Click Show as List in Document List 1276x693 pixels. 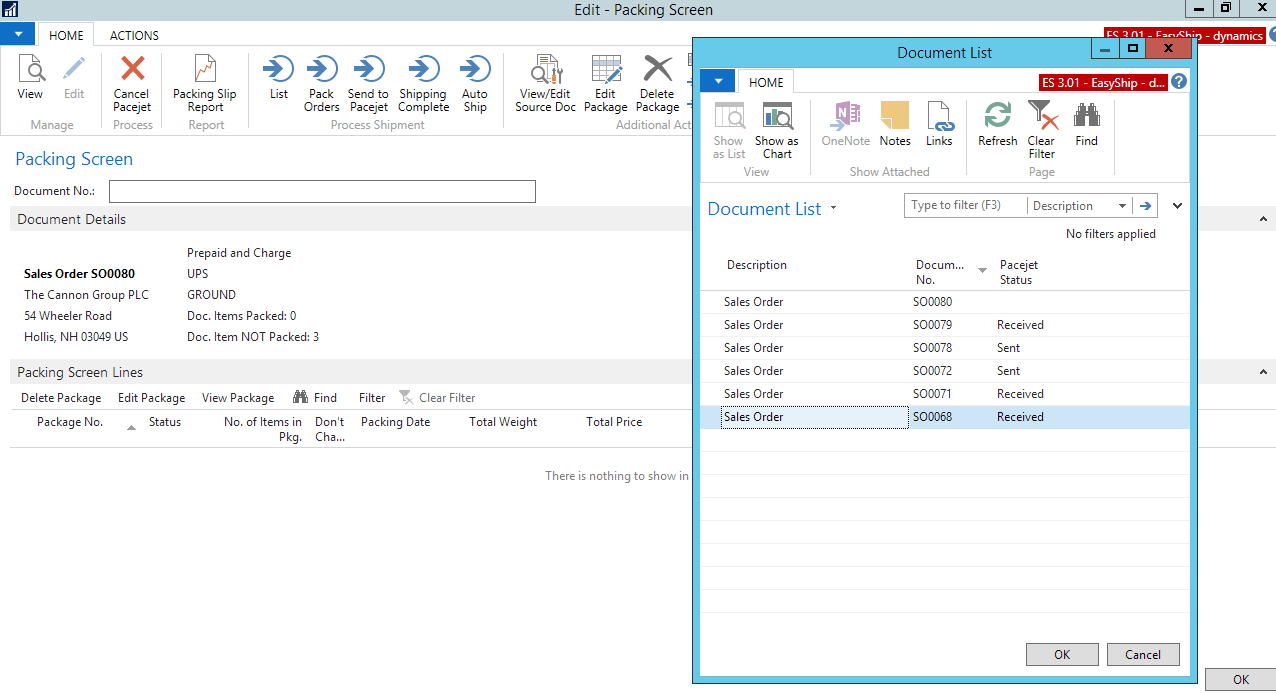[x=729, y=130]
